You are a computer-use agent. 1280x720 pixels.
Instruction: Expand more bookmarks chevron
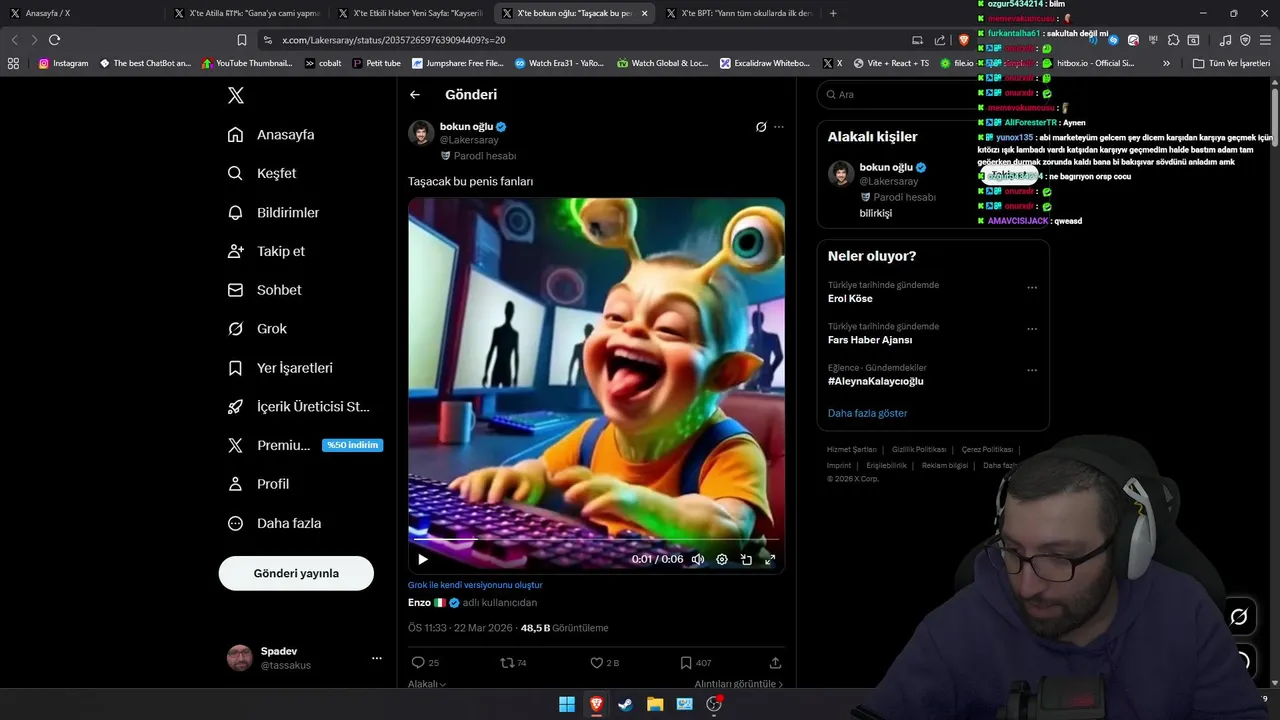[x=1166, y=63]
